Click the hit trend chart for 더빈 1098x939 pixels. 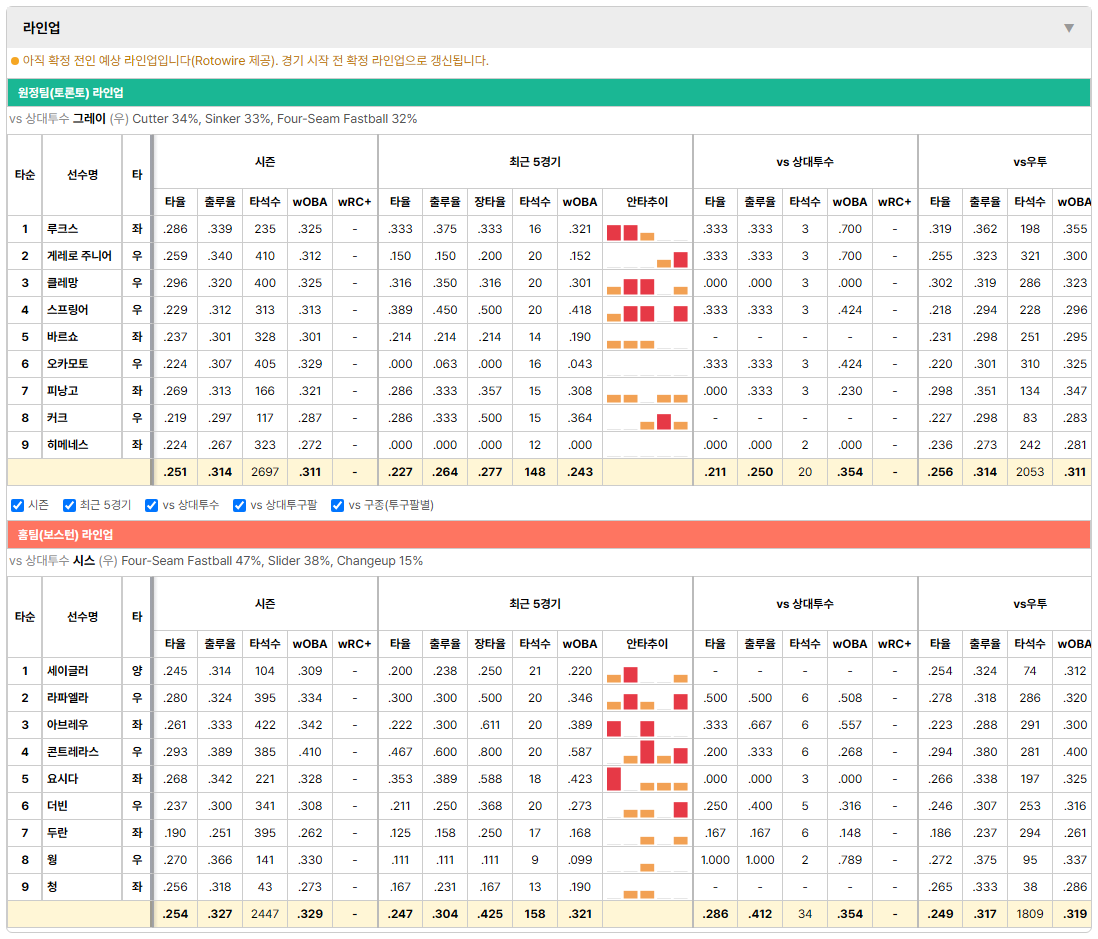[647, 806]
